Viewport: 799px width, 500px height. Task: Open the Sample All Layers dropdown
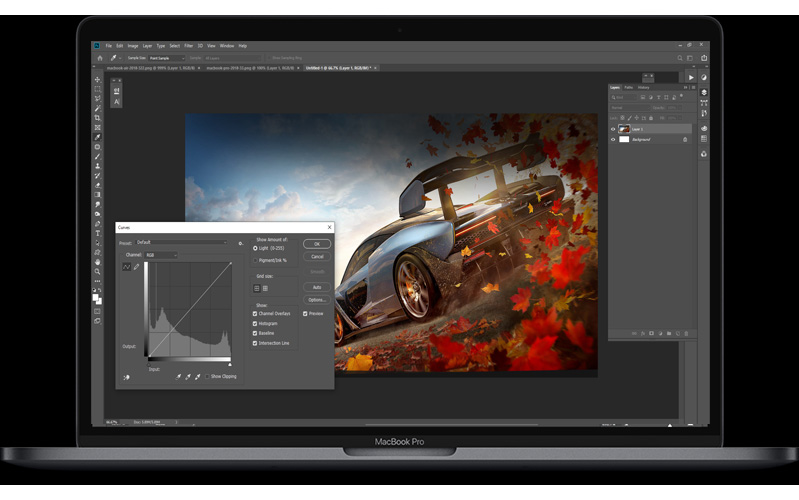tap(233, 58)
